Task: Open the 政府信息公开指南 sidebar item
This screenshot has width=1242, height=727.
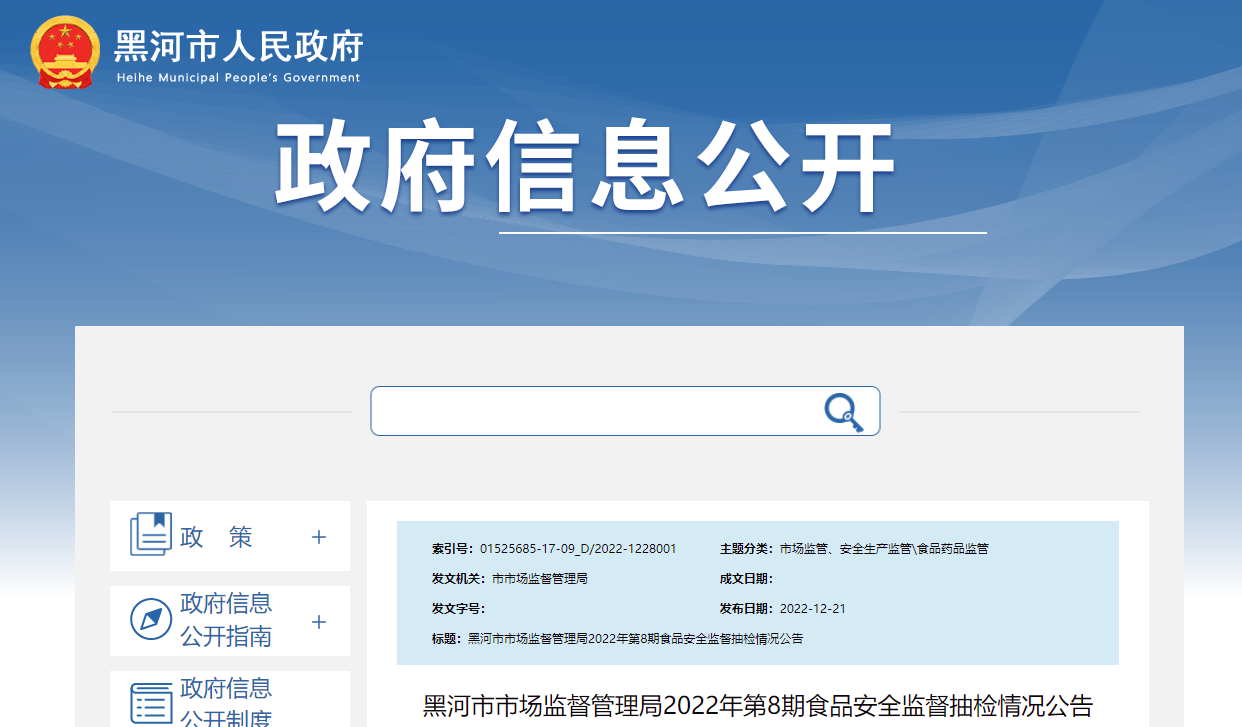Action: (230, 621)
